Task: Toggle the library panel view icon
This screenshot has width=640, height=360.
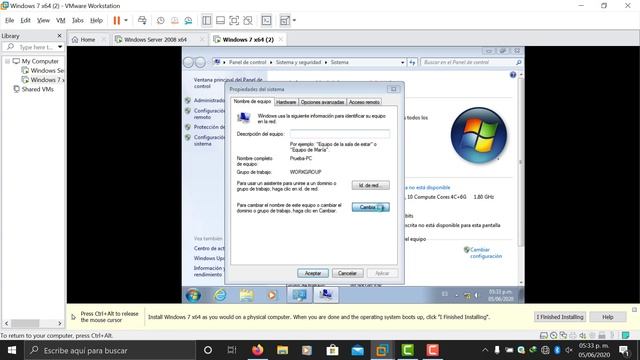Action: (207, 20)
